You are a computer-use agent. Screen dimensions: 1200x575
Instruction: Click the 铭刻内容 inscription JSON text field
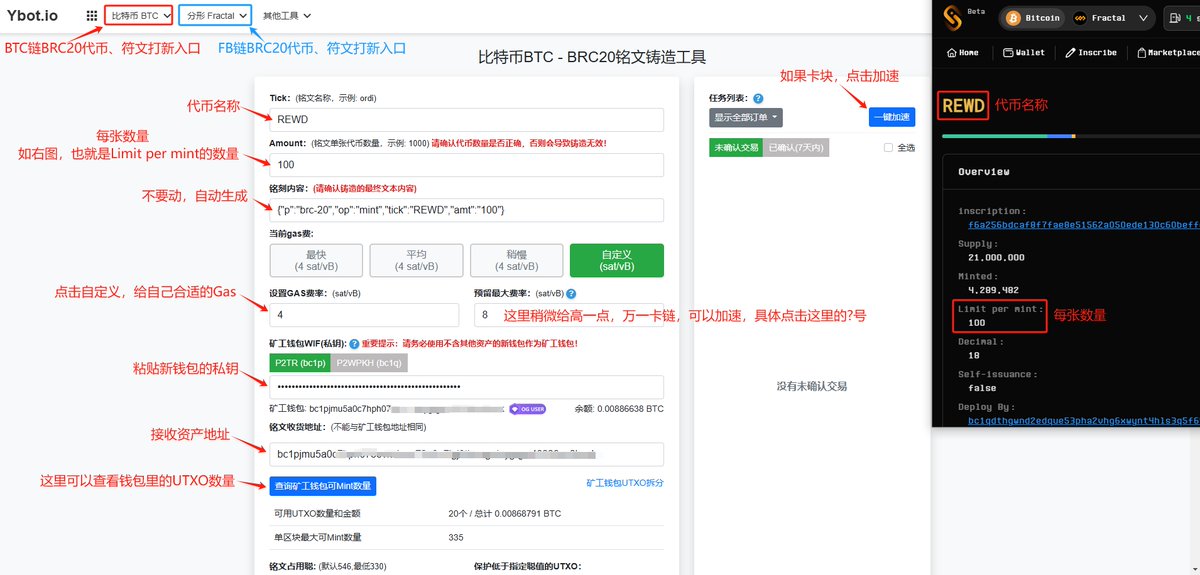pyautogui.click(x=467, y=210)
